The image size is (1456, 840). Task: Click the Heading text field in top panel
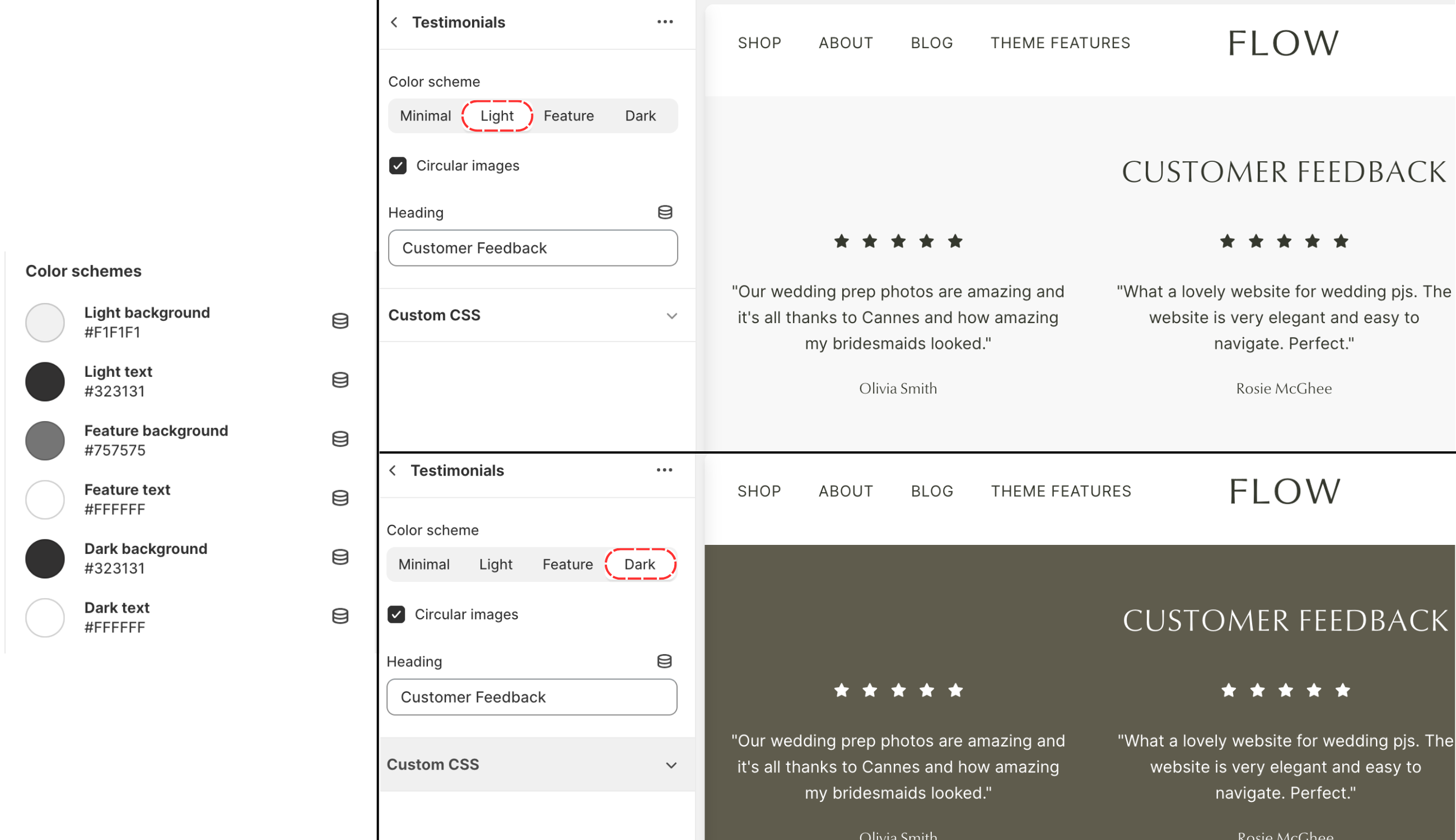tap(532, 248)
